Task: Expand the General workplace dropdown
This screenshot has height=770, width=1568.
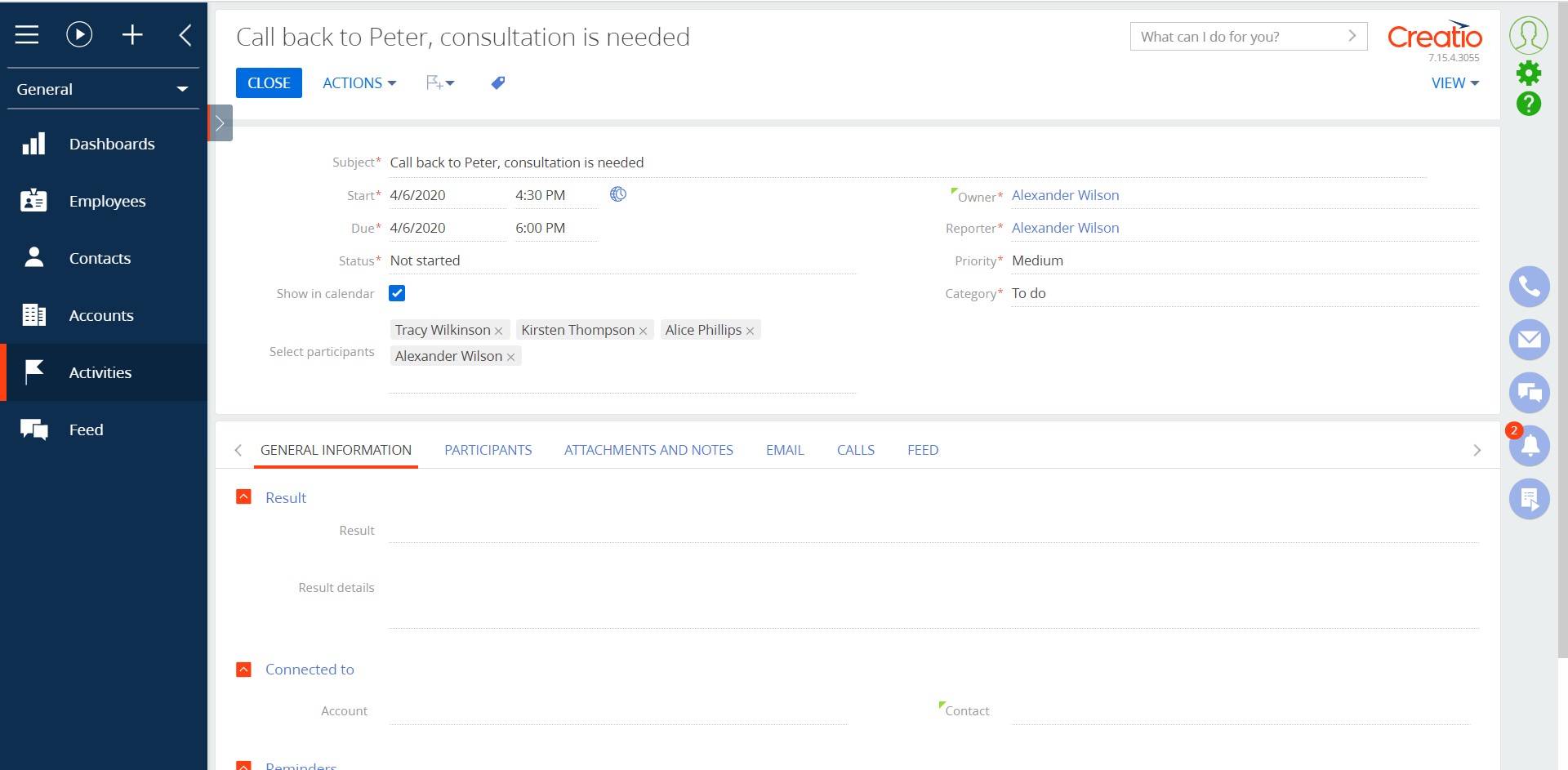Action: 102,89
